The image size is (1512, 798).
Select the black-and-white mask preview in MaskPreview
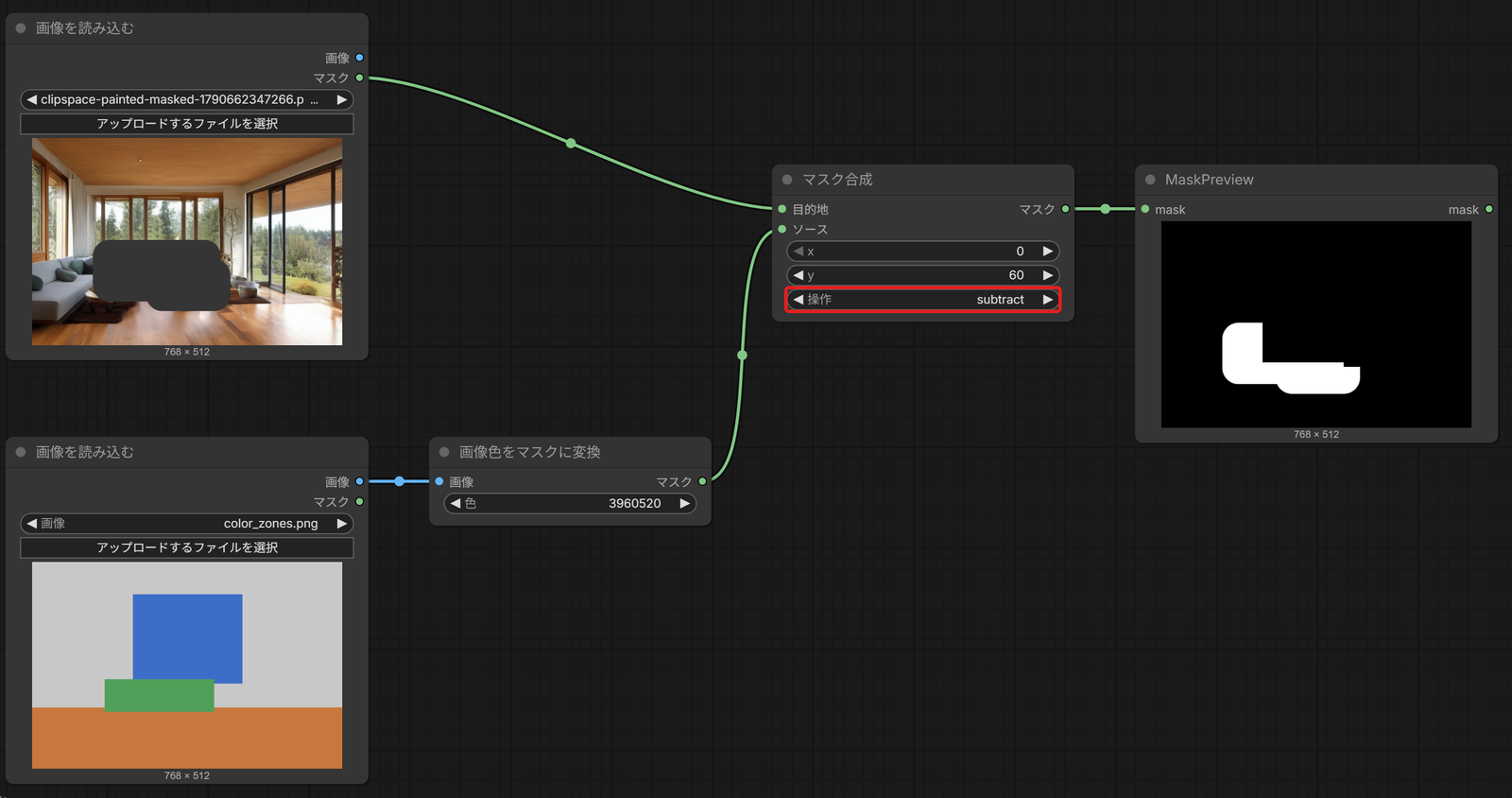tap(1316, 324)
